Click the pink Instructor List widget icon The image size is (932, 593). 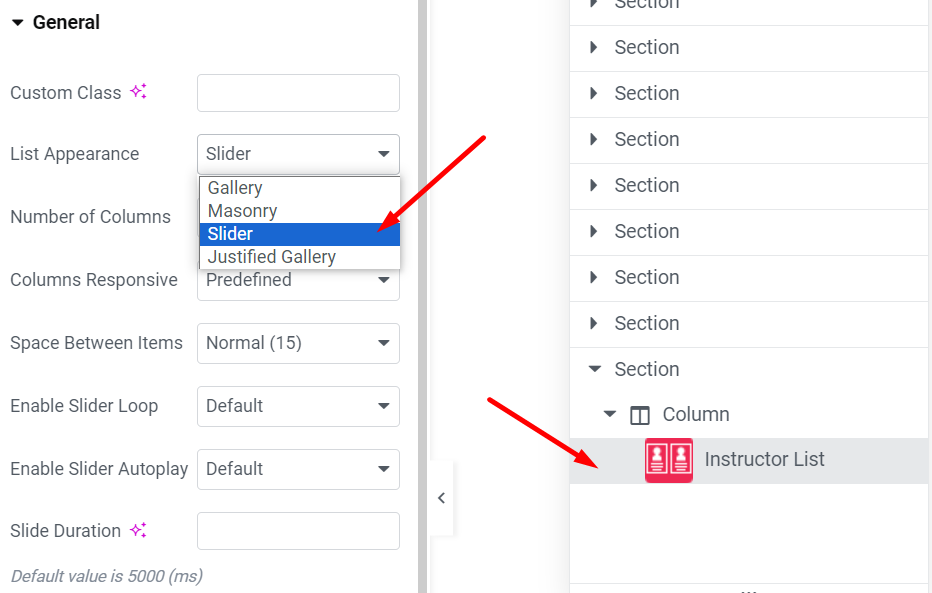pyautogui.click(x=669, y=460)
